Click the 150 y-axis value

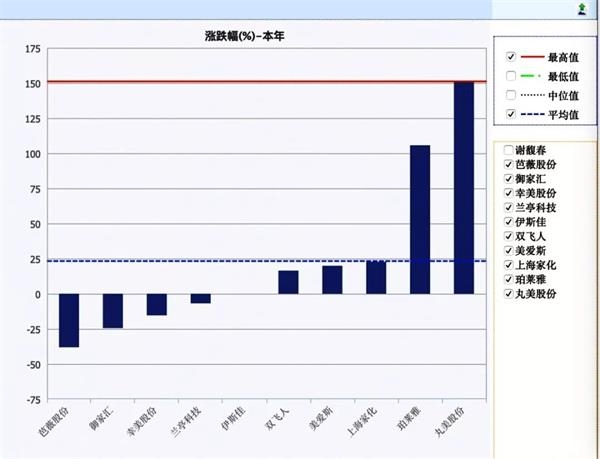coord(33,84)
